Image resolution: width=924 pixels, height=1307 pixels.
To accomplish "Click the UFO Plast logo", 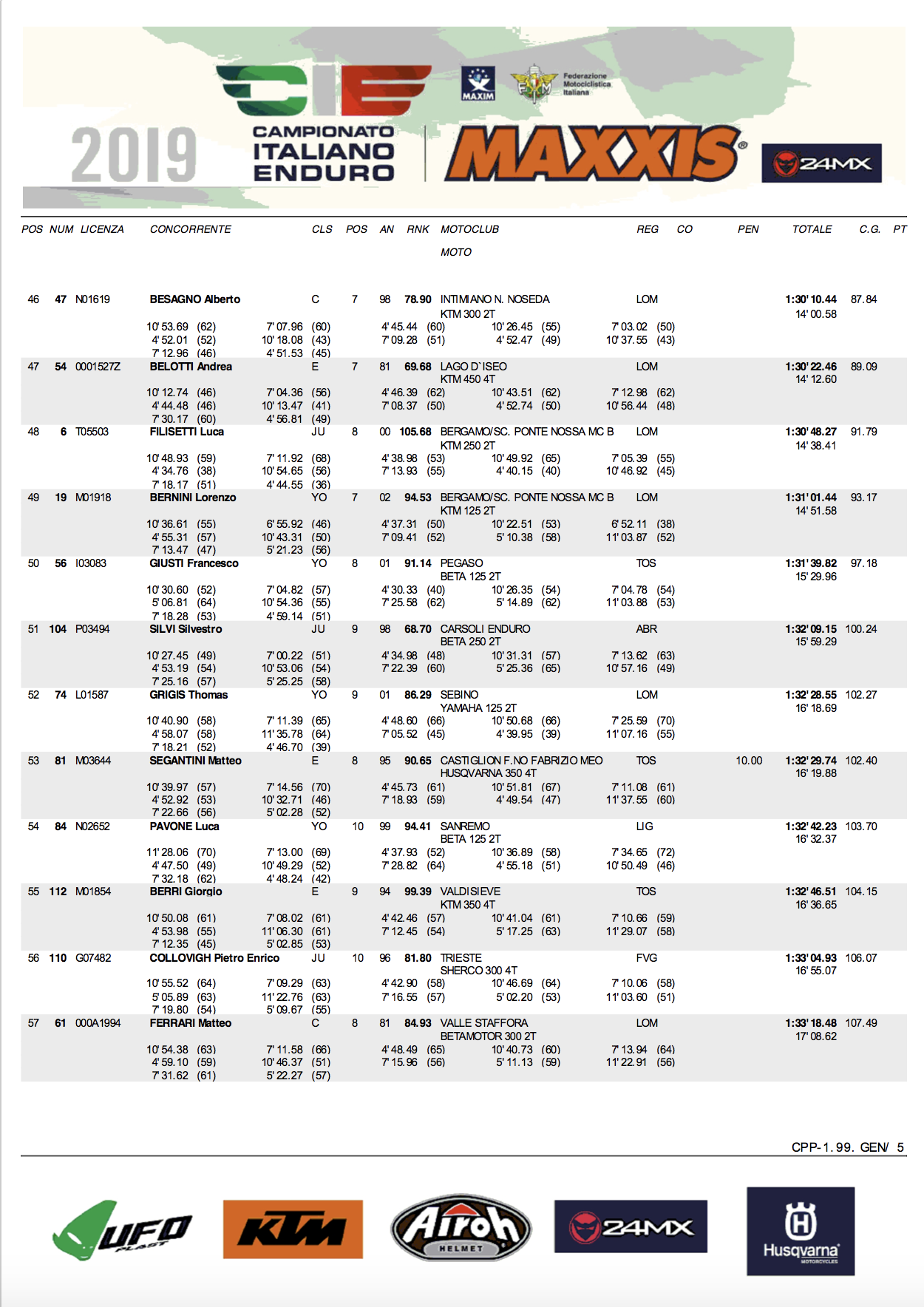I will [x=121, y=1231].
